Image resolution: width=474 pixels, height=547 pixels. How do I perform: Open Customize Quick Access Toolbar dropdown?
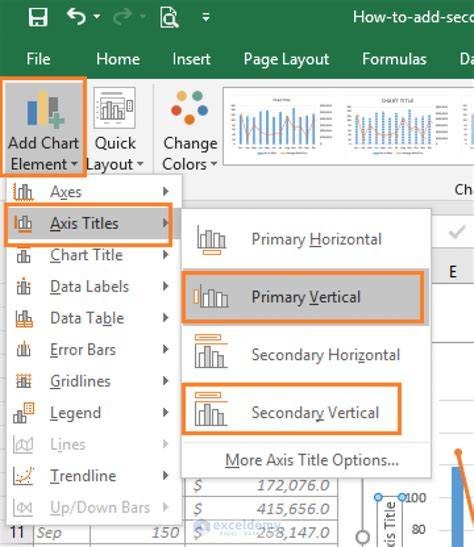pyautogui.click(x=206, y=17)
